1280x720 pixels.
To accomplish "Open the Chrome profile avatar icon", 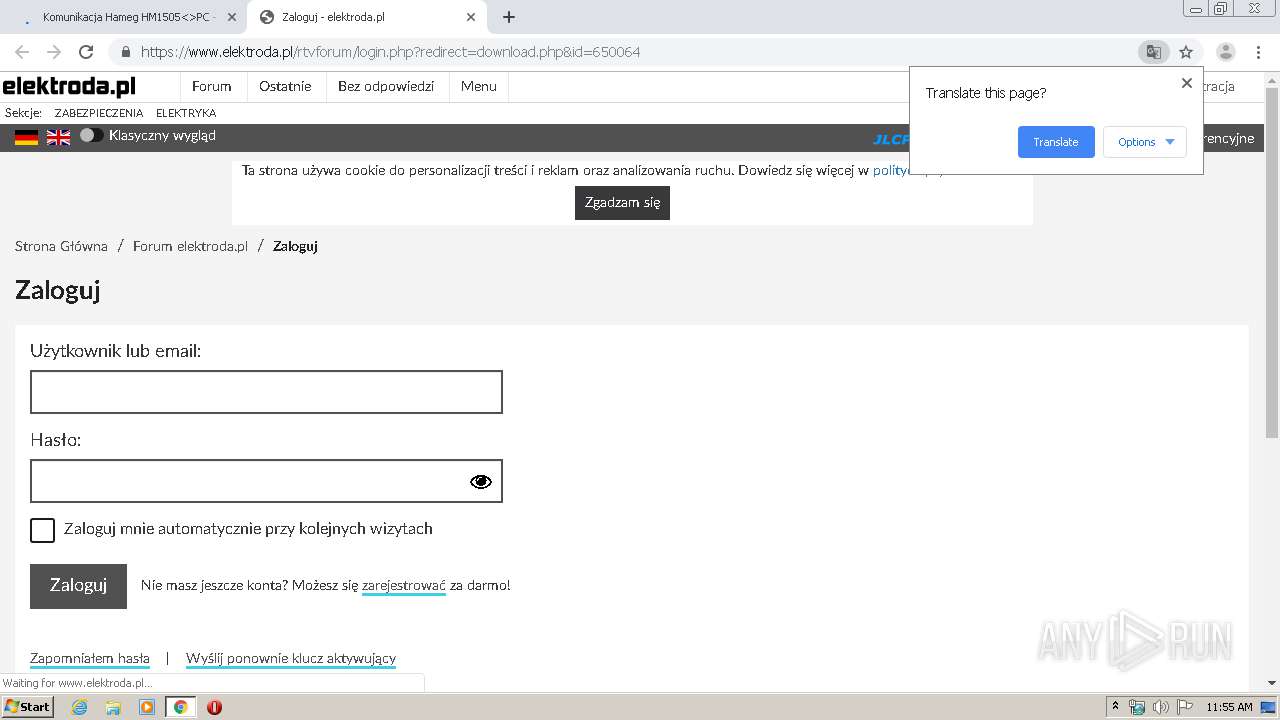I will click(x=1225, y=52).
